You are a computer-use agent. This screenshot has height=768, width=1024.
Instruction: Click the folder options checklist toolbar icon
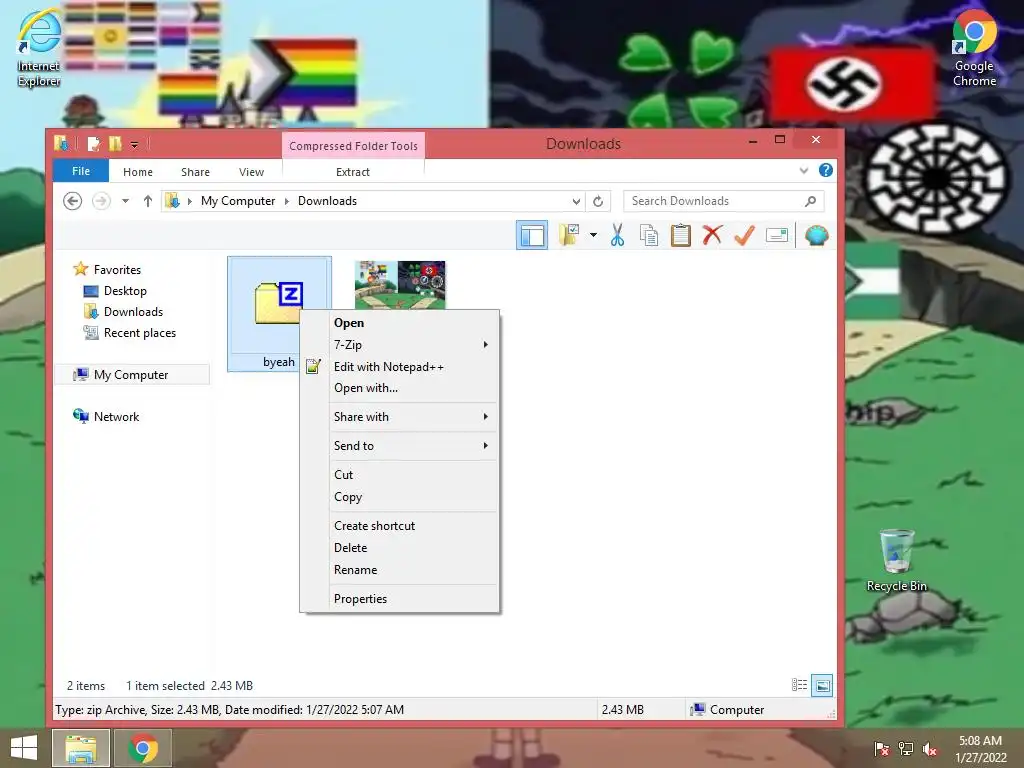click(x=569, y=235)
